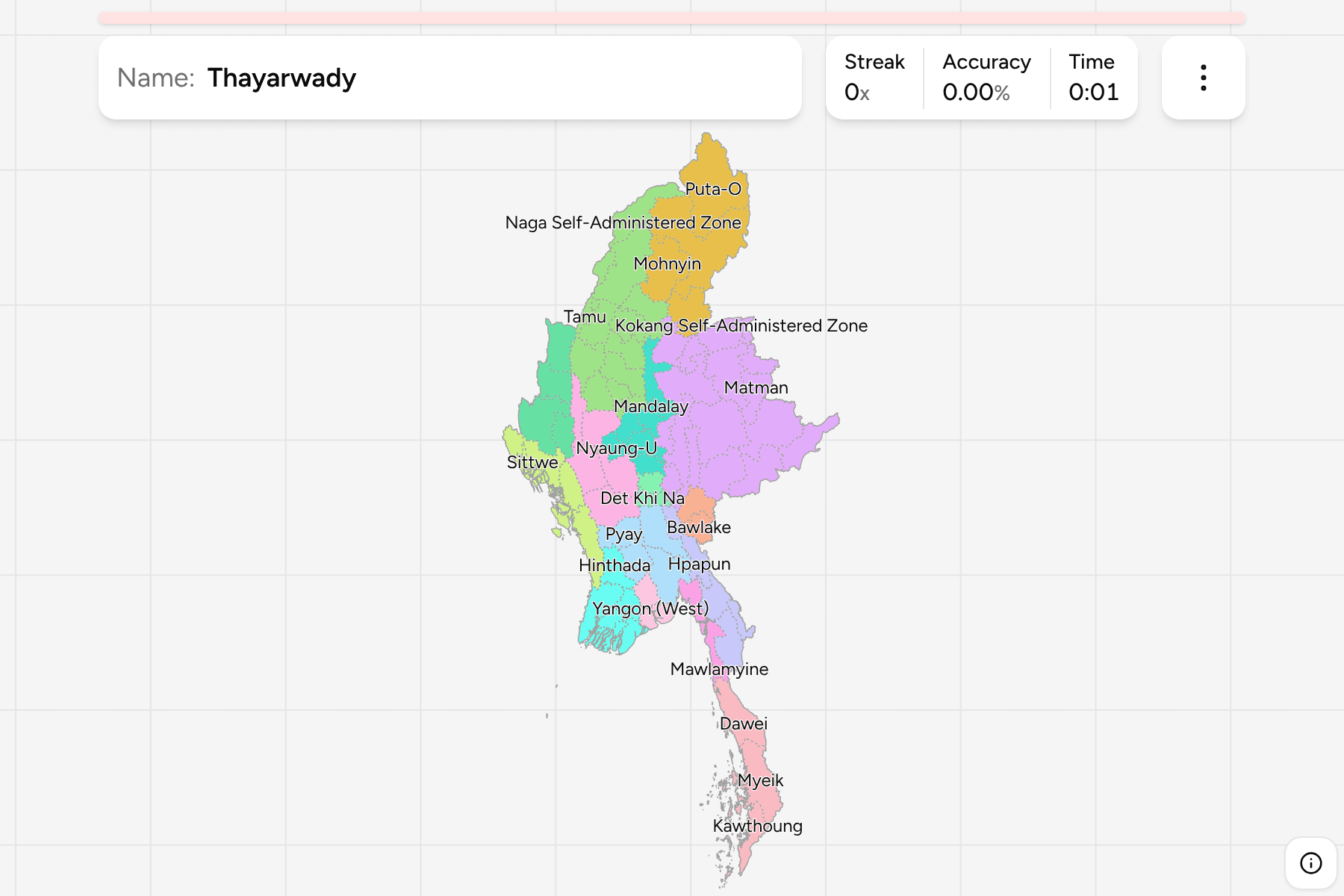Image resolution: width=1344 pixels, height=896 pixels.
Task: Click the Dawei district label
Action: [x=743, y=724]
